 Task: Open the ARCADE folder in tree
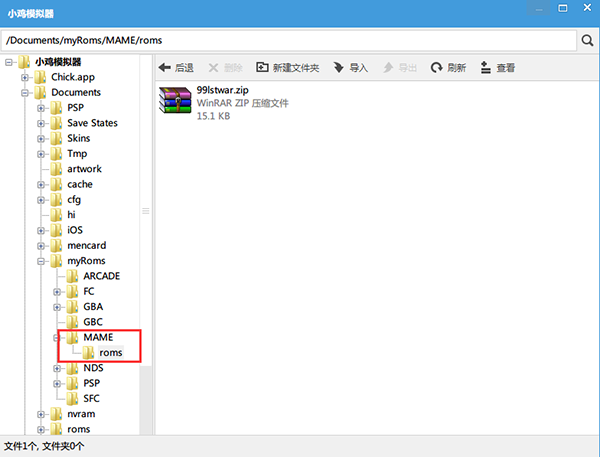101,276
